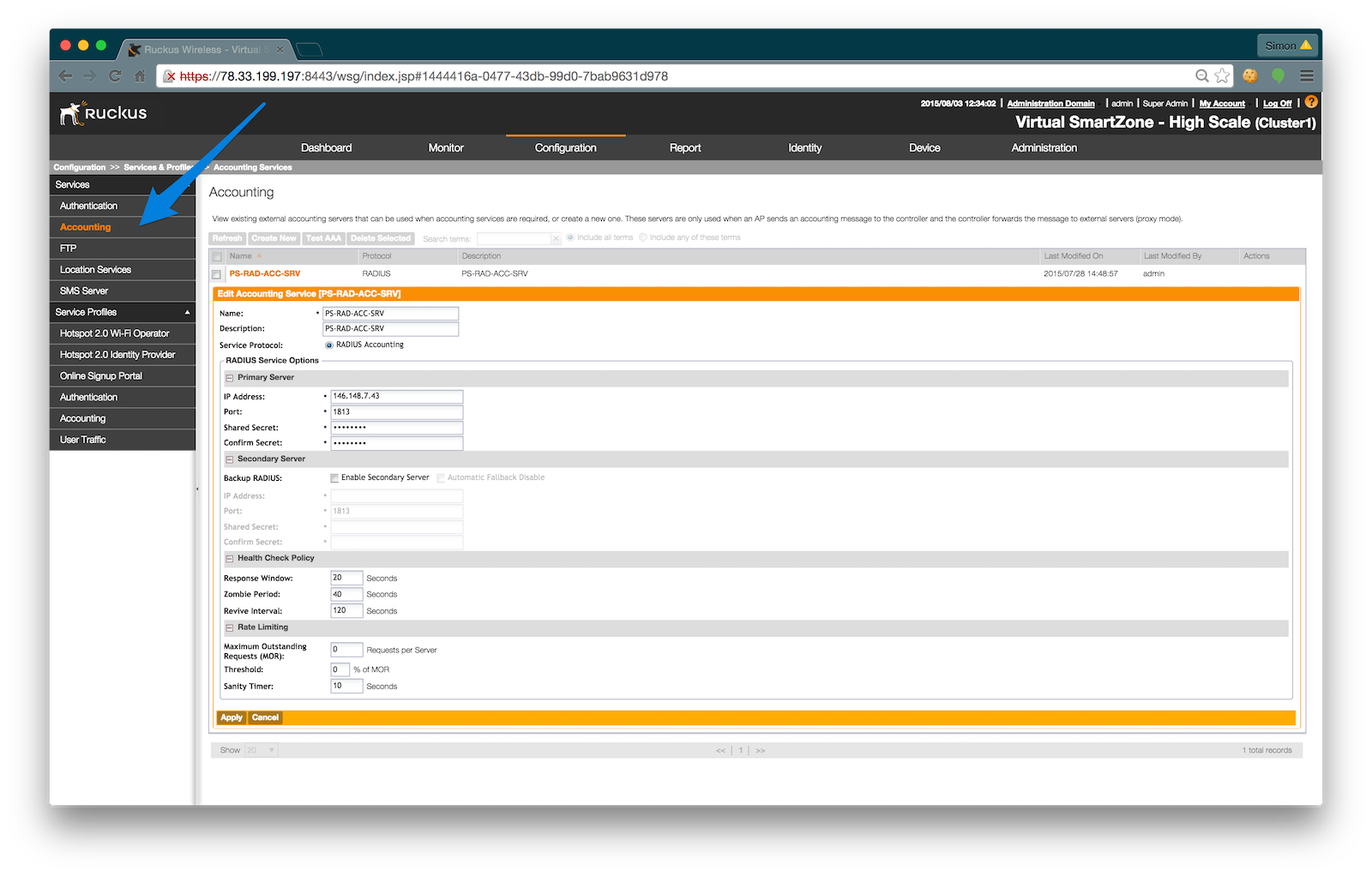This screenshot has width=1372, height=876.
Task: Click Create New button
Action: [274, 238]
